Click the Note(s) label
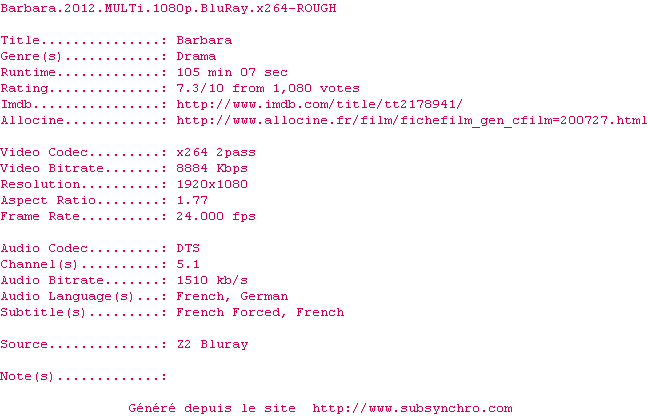 pyautogui.click(x=27, y=377)
